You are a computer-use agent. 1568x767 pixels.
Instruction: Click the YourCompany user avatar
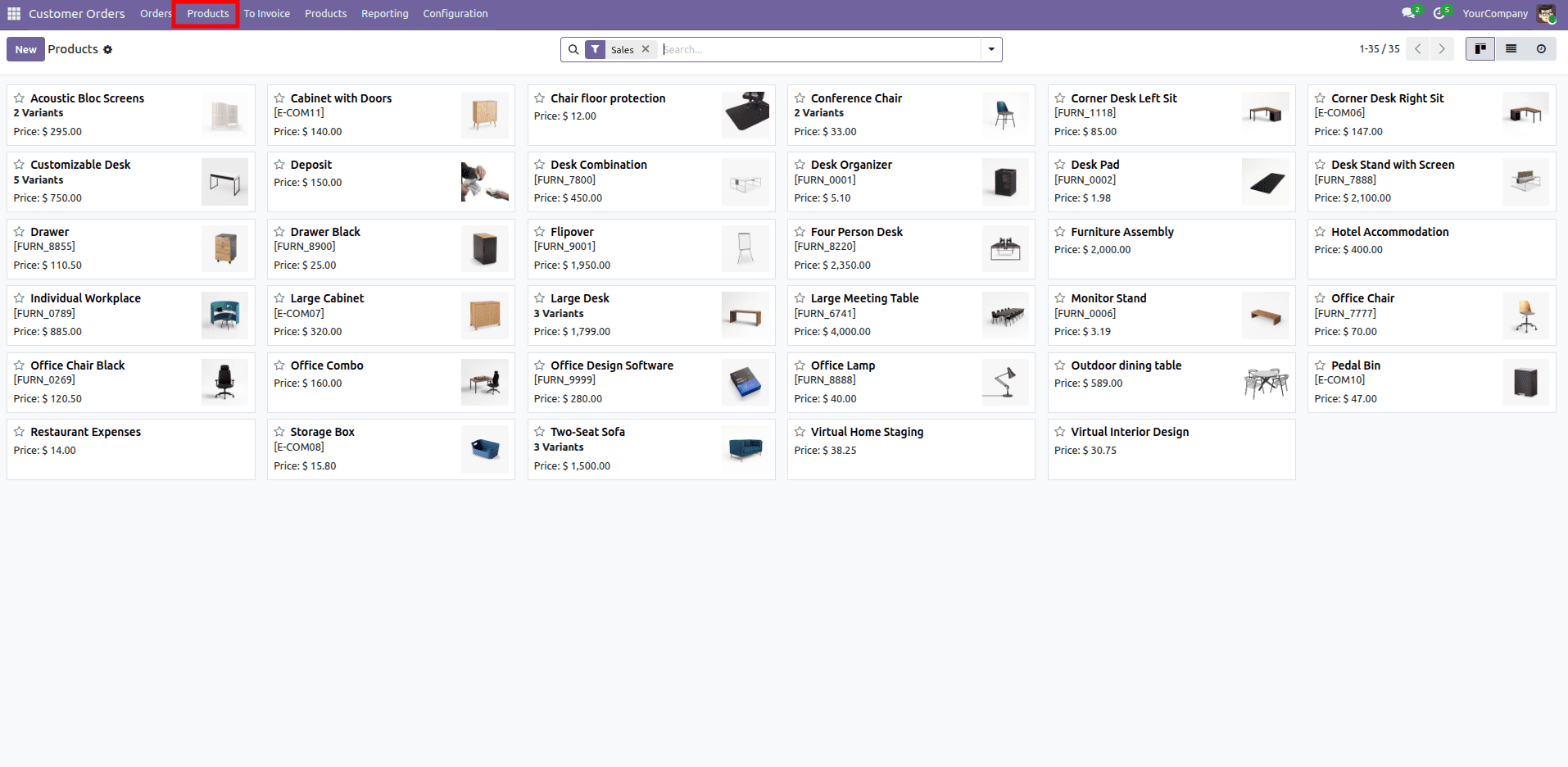click(1548, 13)
